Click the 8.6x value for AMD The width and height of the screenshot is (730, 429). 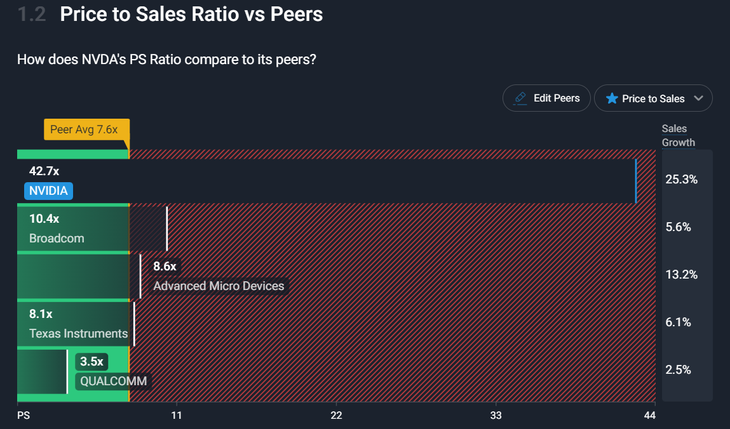coord(164,266)
